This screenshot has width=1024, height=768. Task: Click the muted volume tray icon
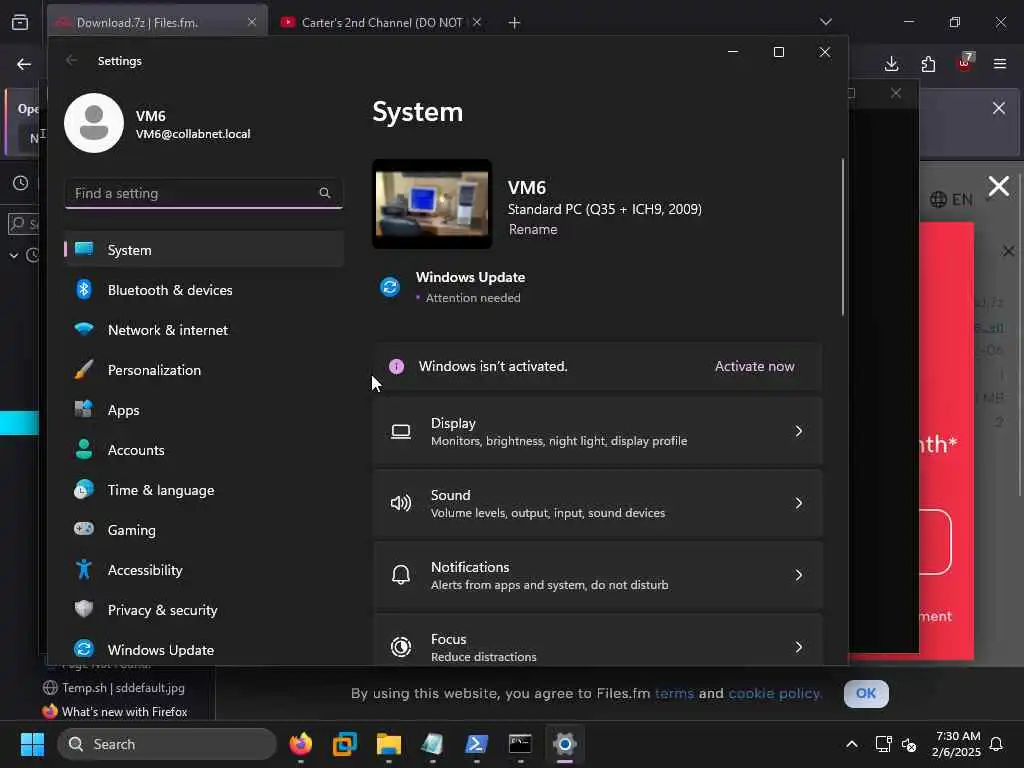click(908, 744)
